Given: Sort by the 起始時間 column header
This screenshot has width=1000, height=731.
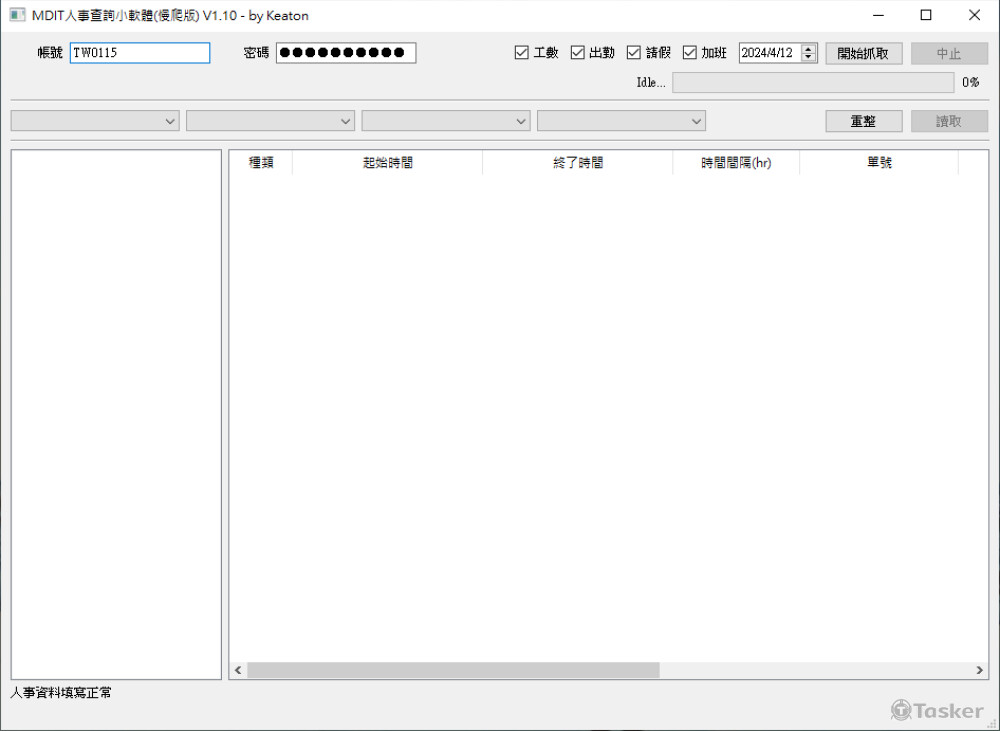Looking at the screenshot, I should pos(387,162).
